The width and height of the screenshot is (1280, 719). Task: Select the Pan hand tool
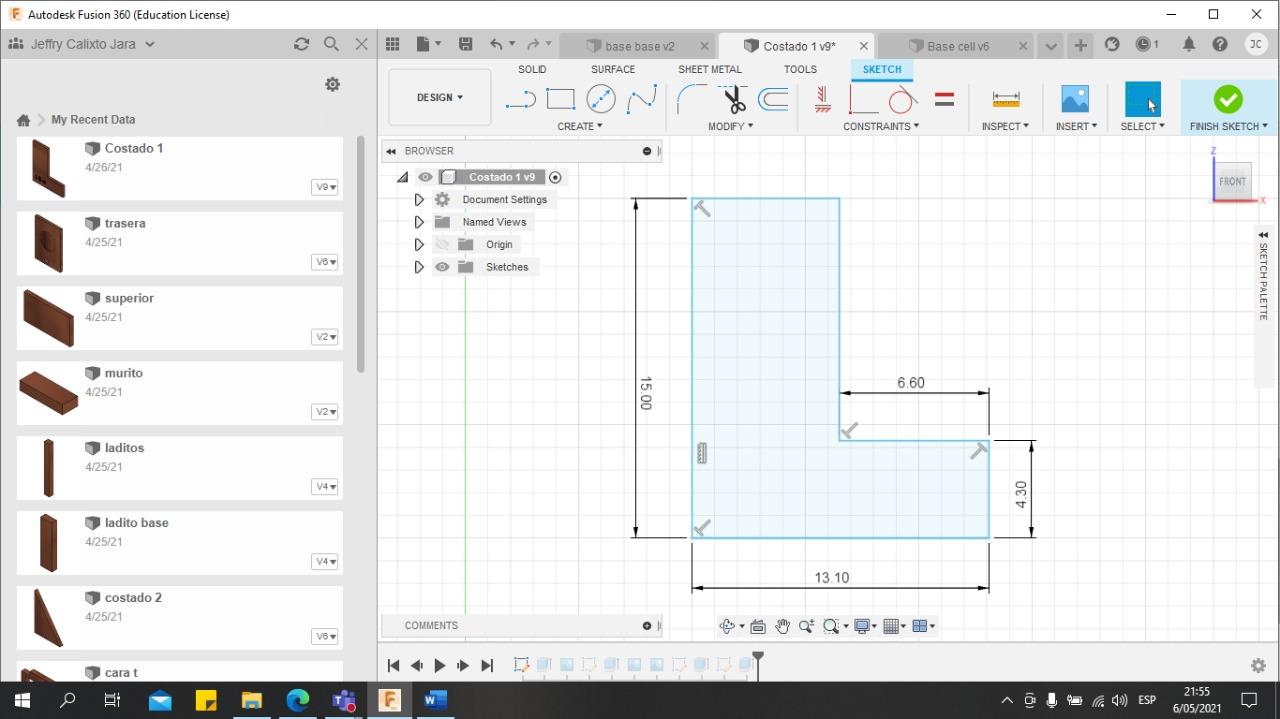click(x=782, y=626)
